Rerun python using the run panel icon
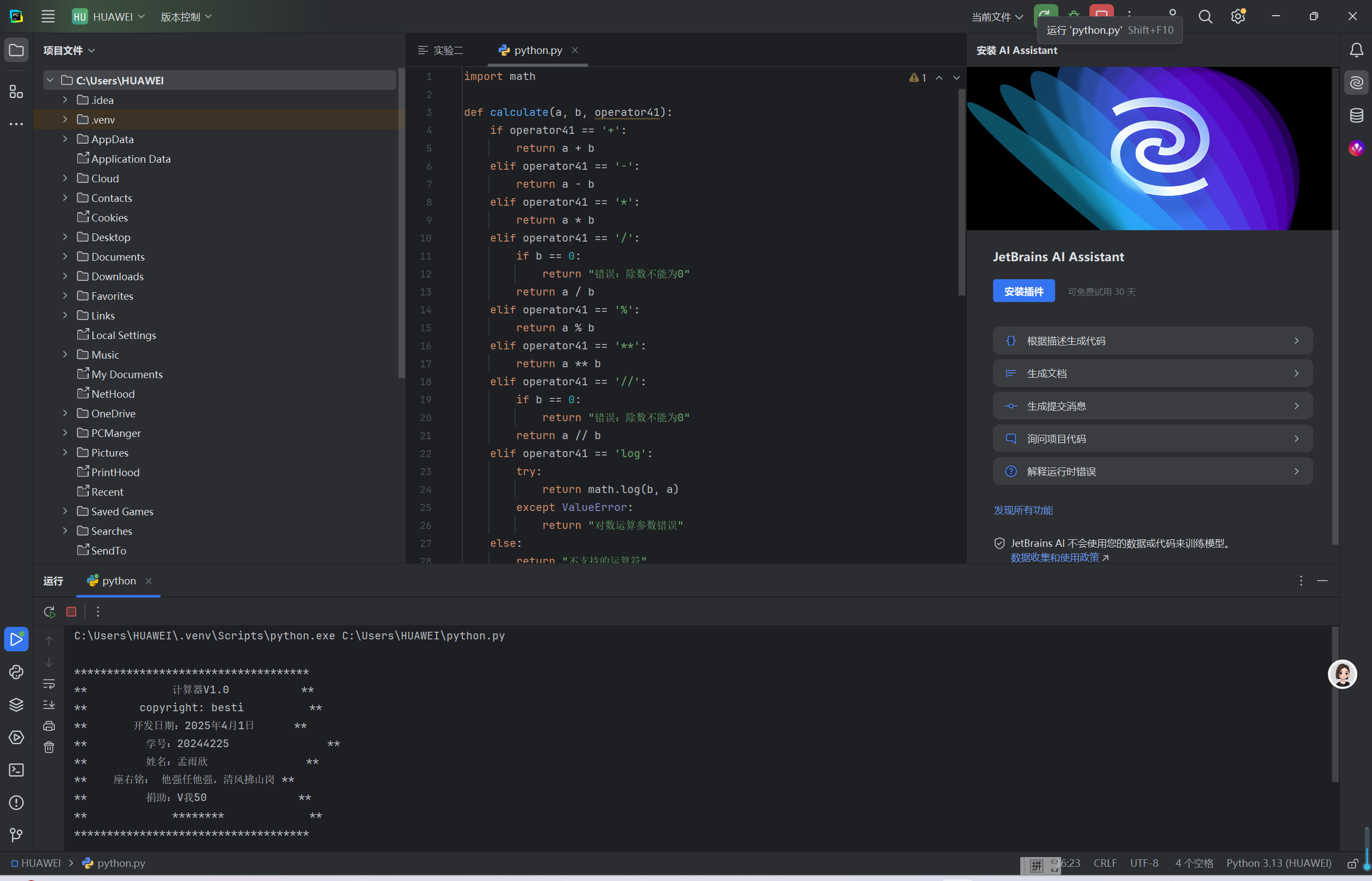Screen dimensions: 1372x881 click(x=49, y=612)
